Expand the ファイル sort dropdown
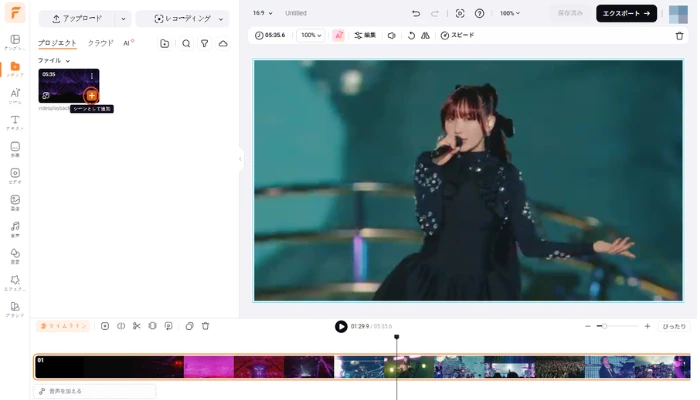Viewport: 700px width, 400px height. pos(54,61)
